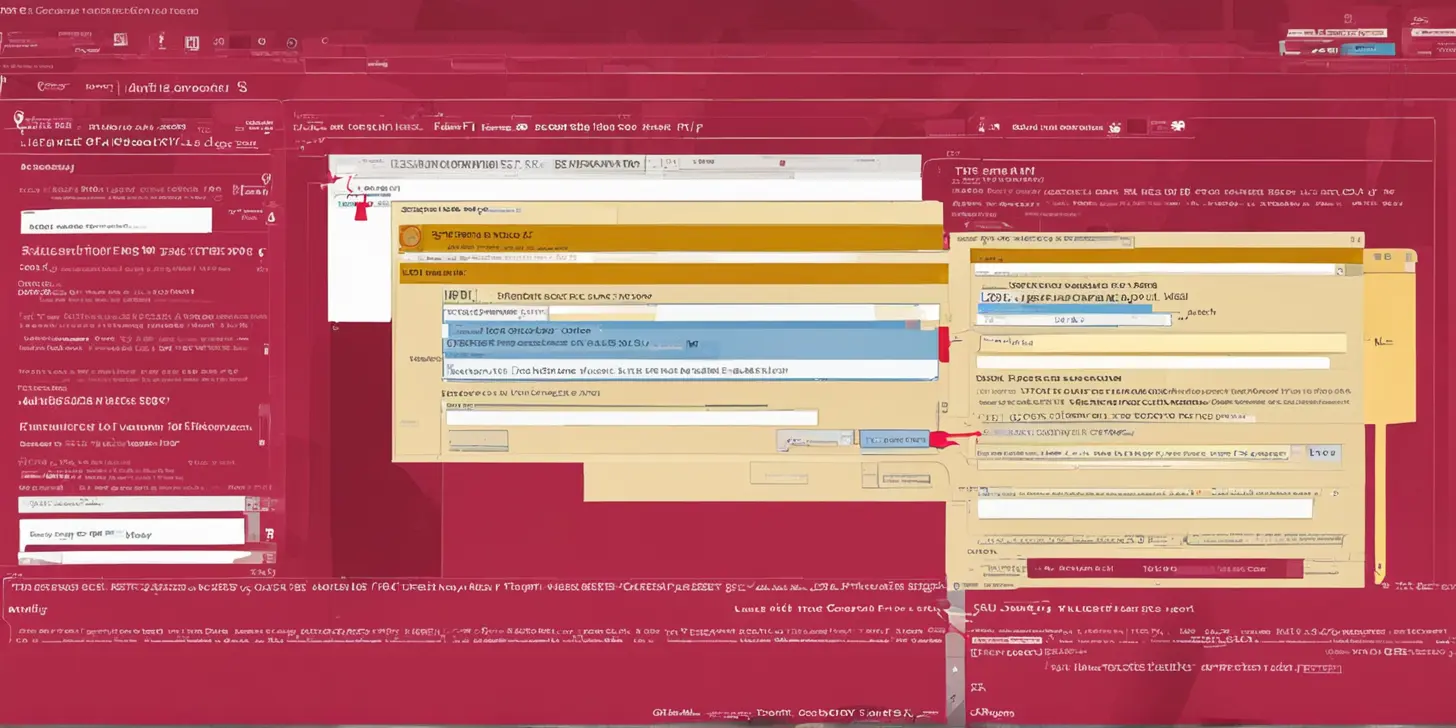Focus the white input field near the left panel's top

pos(116,221)
